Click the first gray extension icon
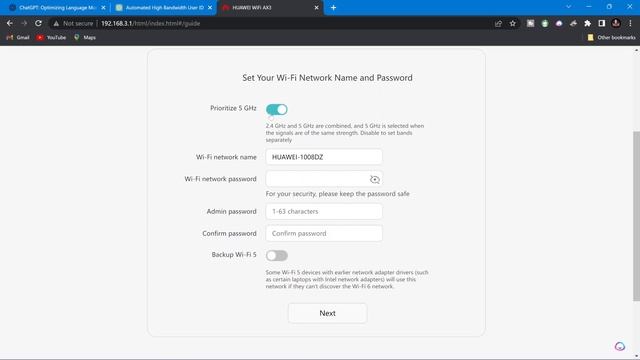This screenshot has width=640, height=360. 530,24
